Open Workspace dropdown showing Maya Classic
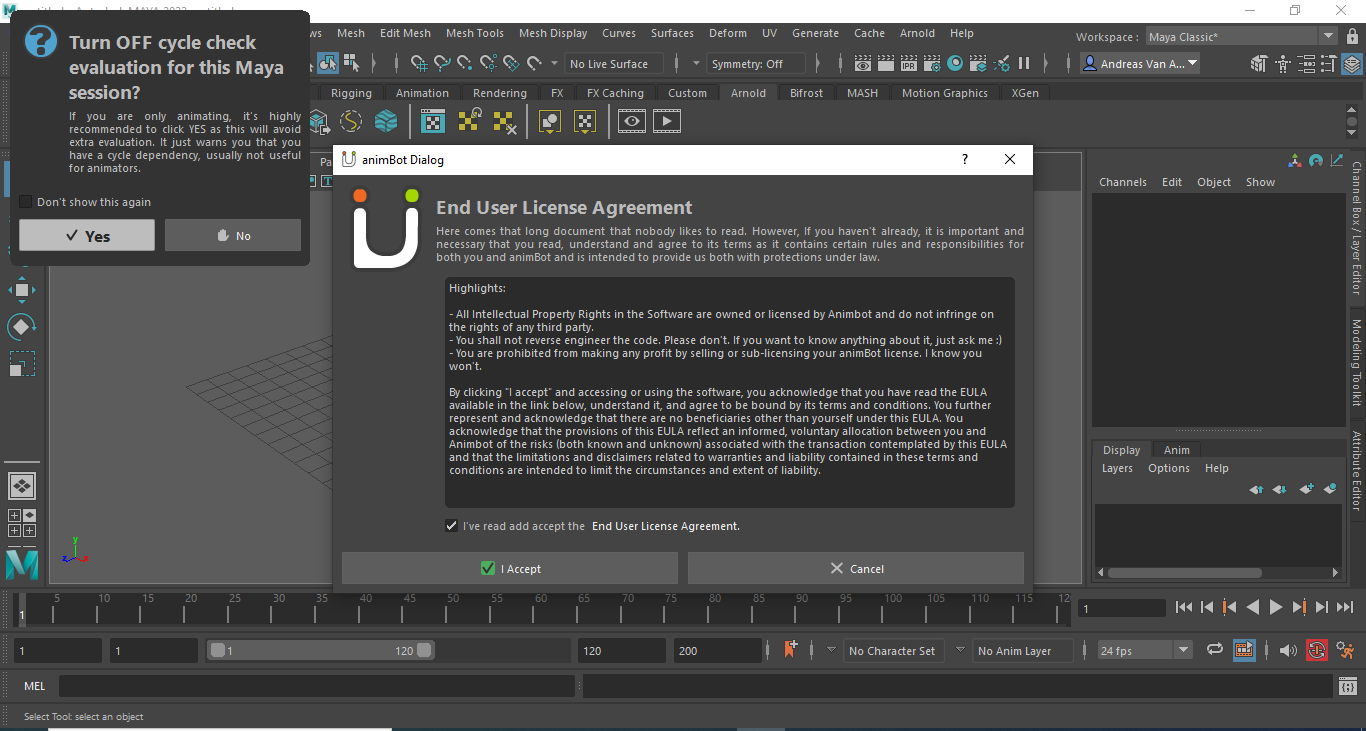 1241,37
